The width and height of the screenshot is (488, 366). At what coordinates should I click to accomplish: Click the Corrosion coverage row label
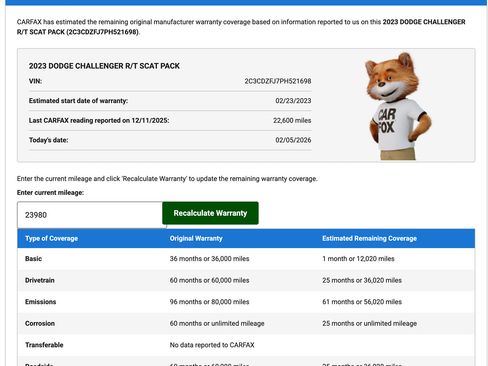[x=40, y=323]
